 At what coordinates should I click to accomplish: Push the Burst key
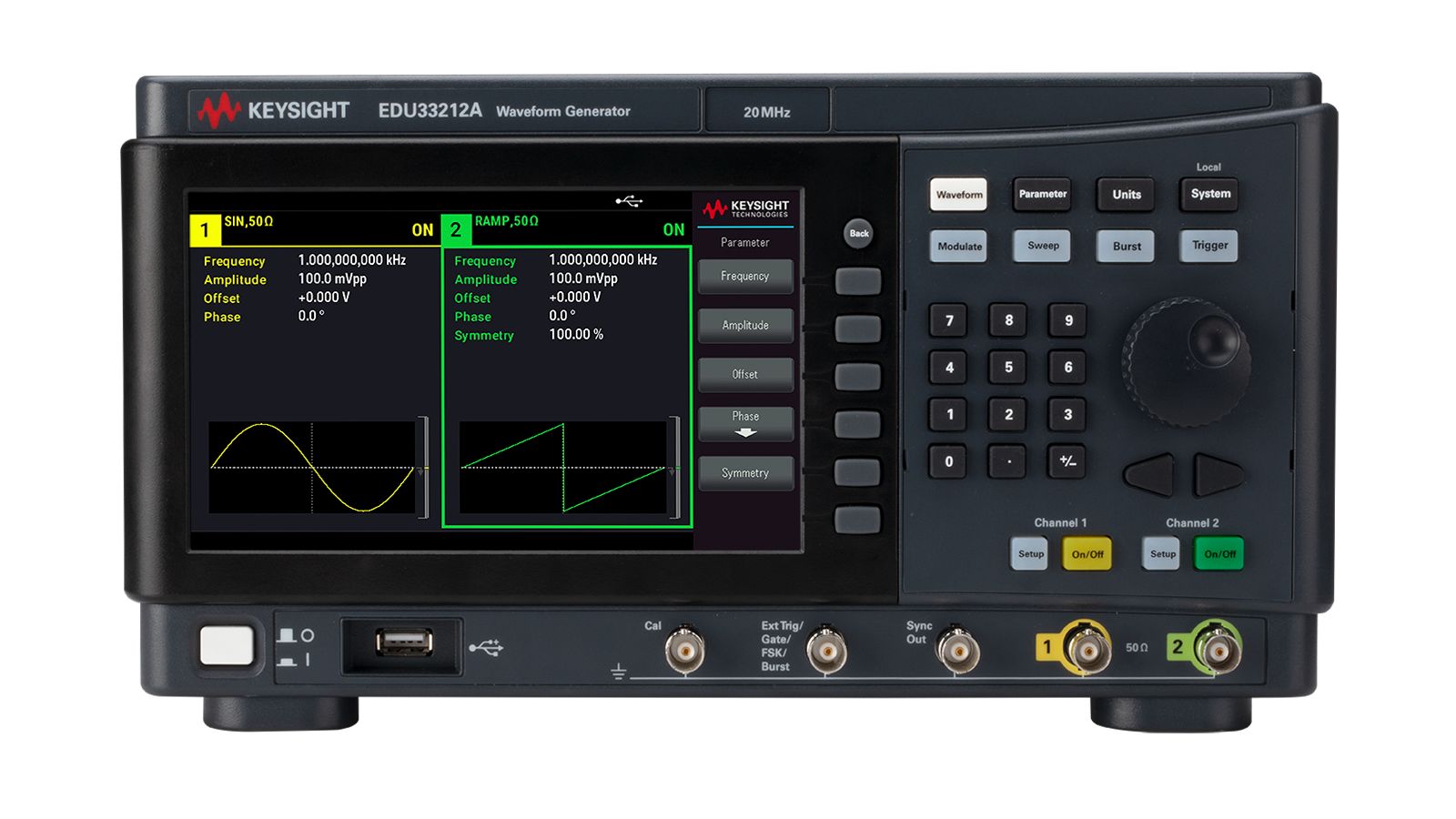[x=1126, y=246]
